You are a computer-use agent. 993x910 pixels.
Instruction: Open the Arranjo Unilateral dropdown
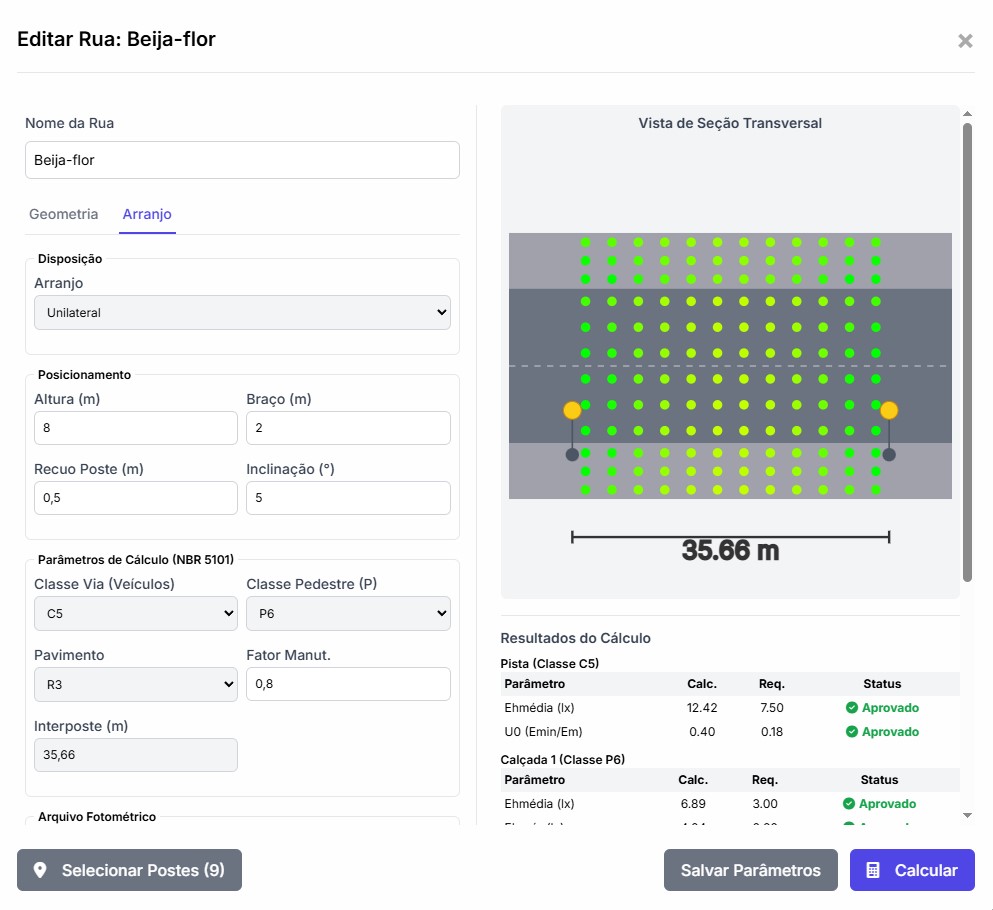click(x=242, y=313)
